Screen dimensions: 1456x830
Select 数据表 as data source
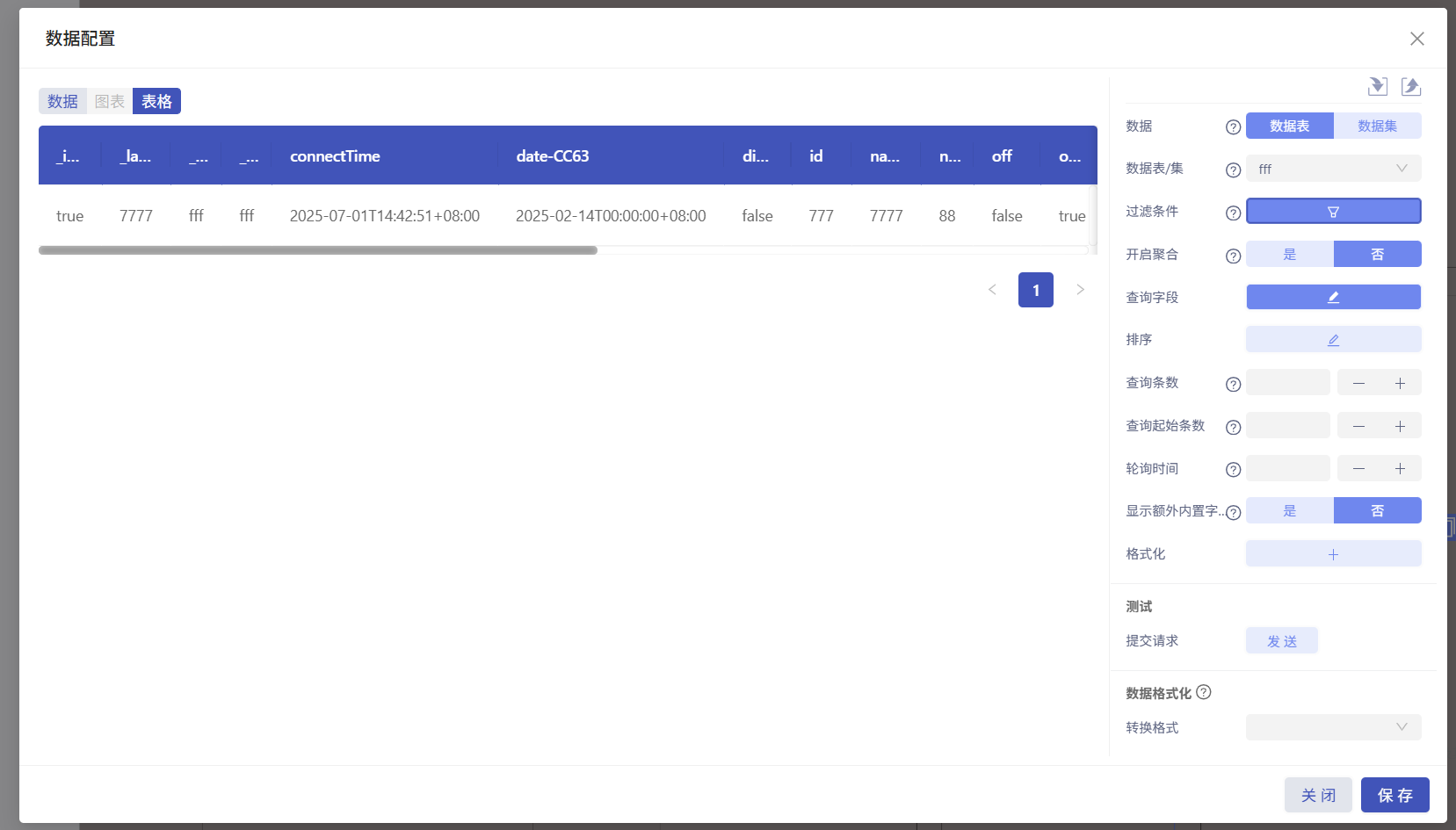tap(1289, 126)
